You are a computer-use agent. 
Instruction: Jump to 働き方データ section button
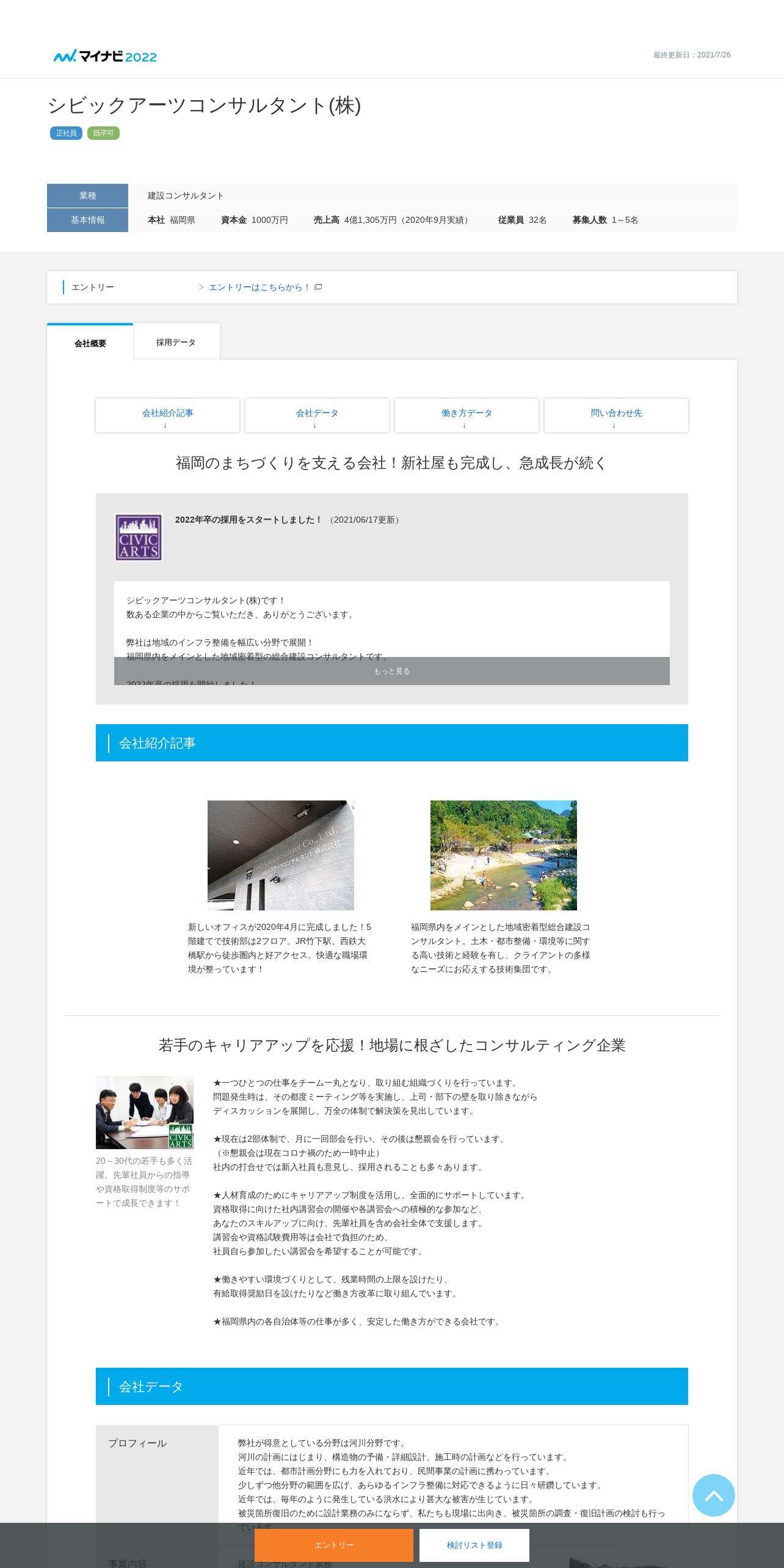click(x=466, y=416)
